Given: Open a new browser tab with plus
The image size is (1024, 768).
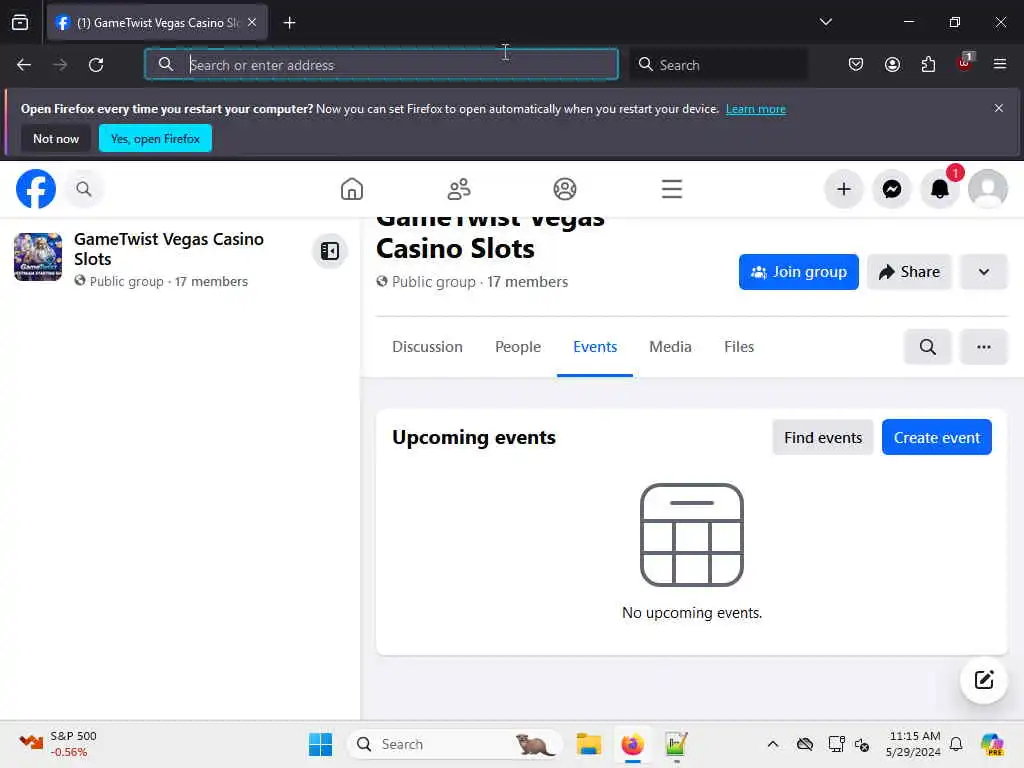Looking at the screenshot, I should click(x=289, y=23).
